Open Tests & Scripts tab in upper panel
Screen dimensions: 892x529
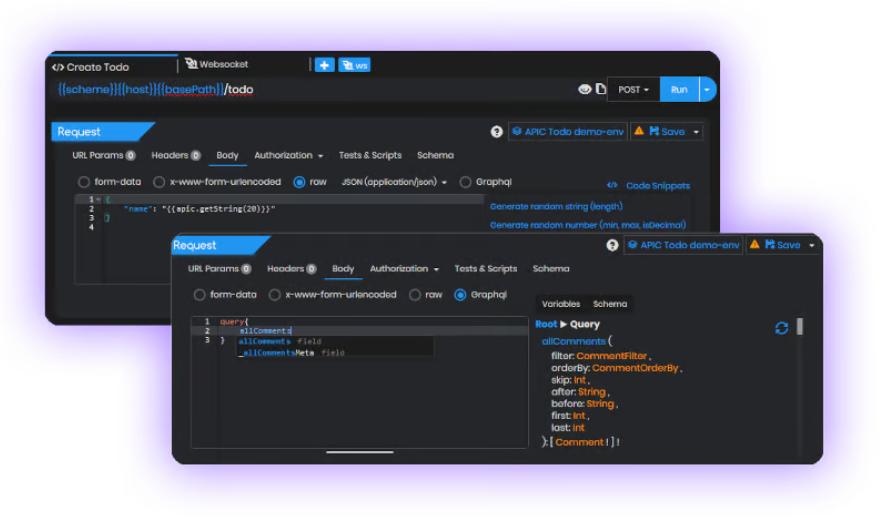pos(370,155)
